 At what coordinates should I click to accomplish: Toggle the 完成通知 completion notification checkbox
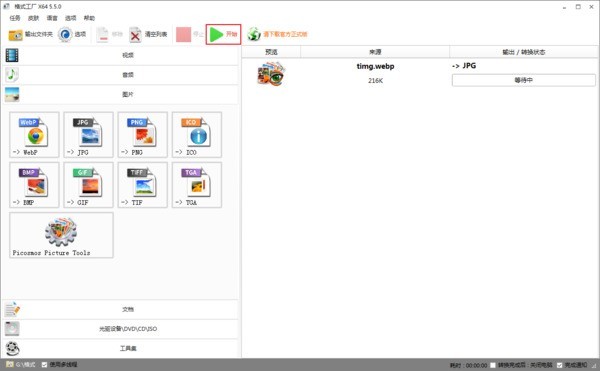point(559,365)
